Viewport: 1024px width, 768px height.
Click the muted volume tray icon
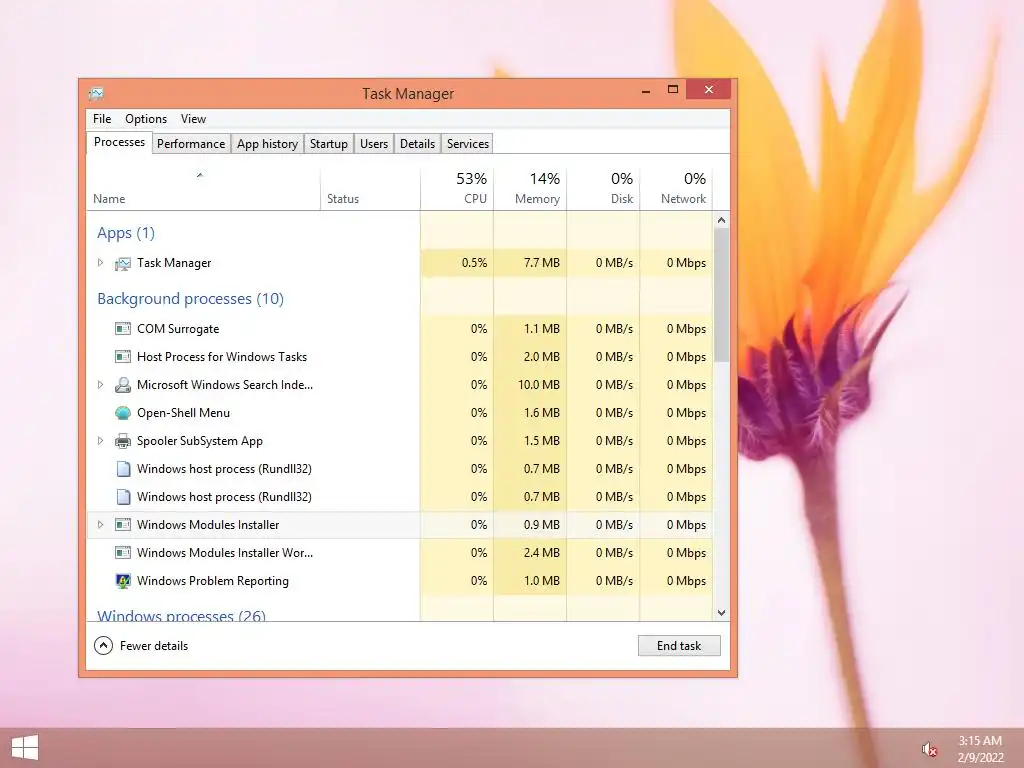pos(929,748)
